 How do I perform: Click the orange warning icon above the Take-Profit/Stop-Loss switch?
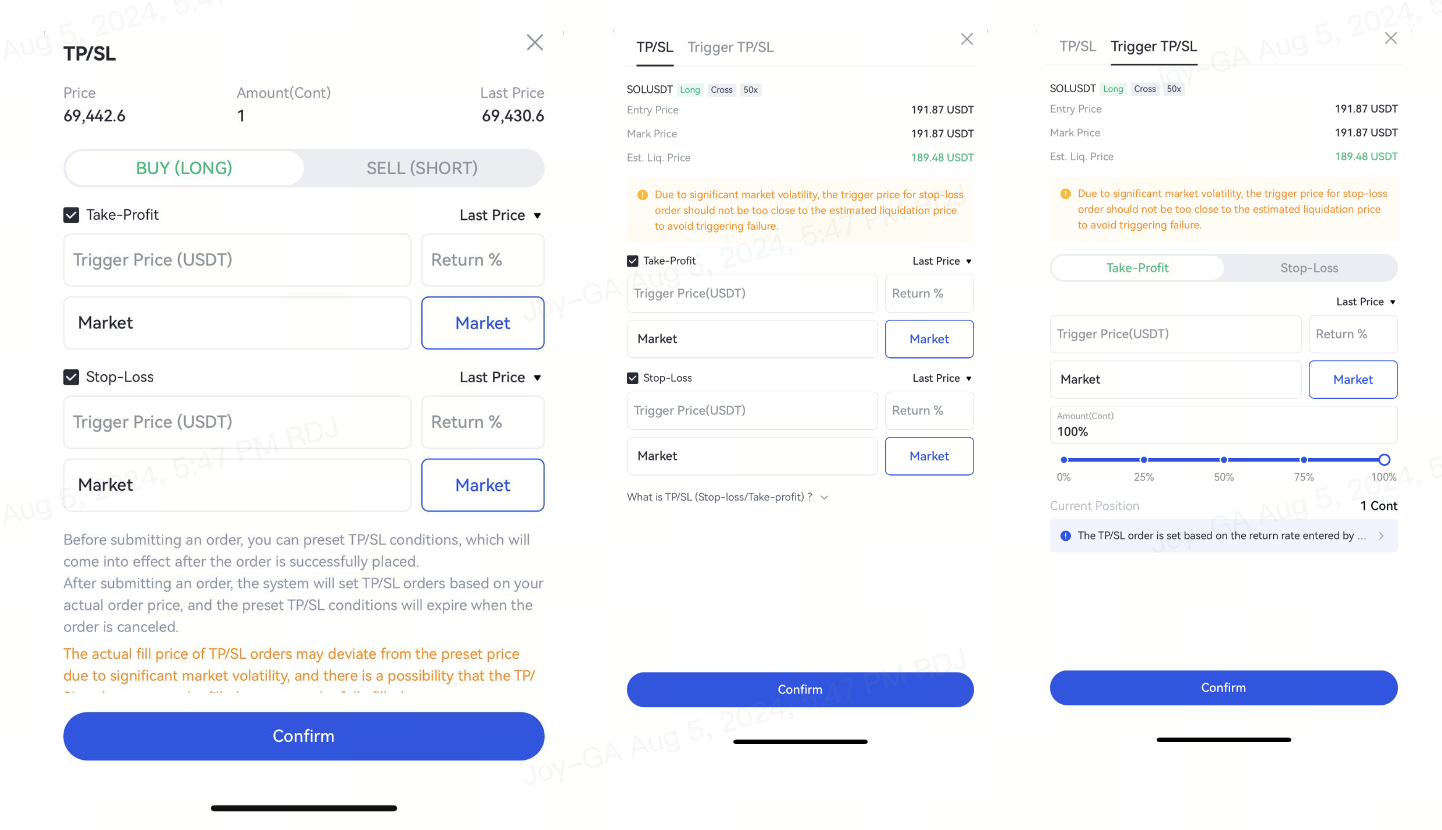point(1064,194)
